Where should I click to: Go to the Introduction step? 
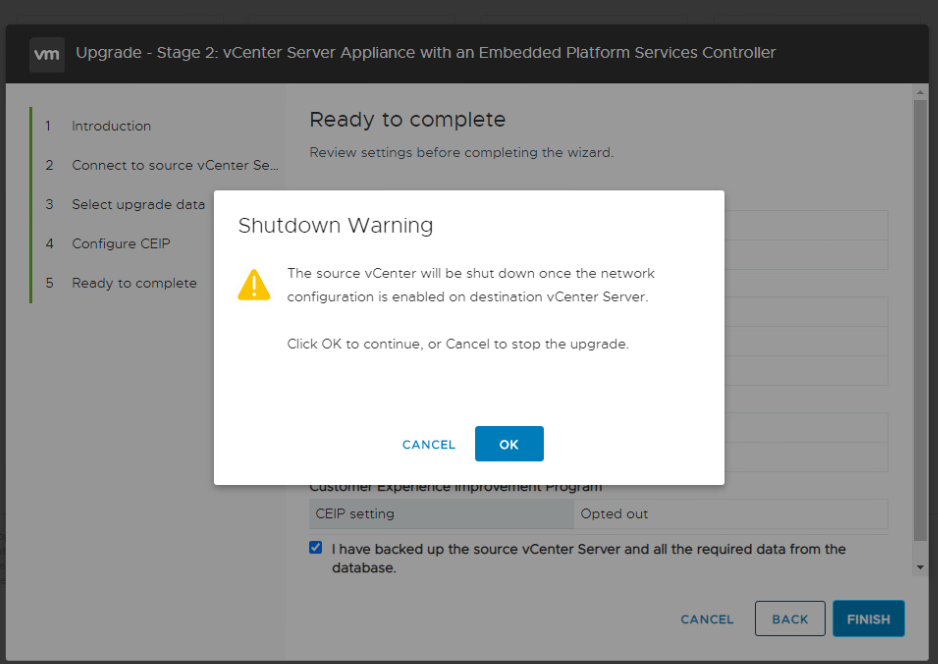tap(111, 126)
